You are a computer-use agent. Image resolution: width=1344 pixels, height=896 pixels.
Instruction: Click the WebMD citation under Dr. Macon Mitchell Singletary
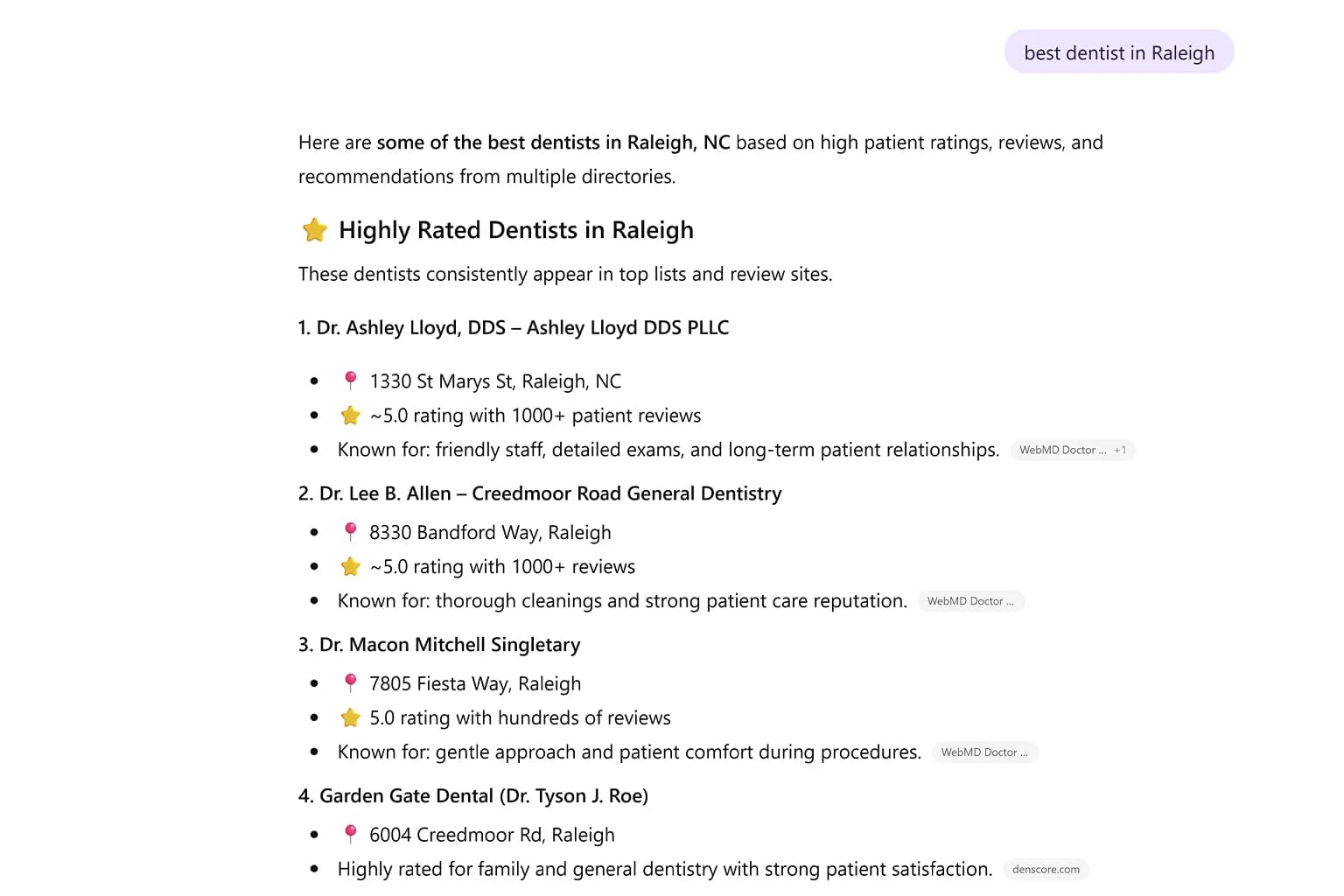click(984, 752)
